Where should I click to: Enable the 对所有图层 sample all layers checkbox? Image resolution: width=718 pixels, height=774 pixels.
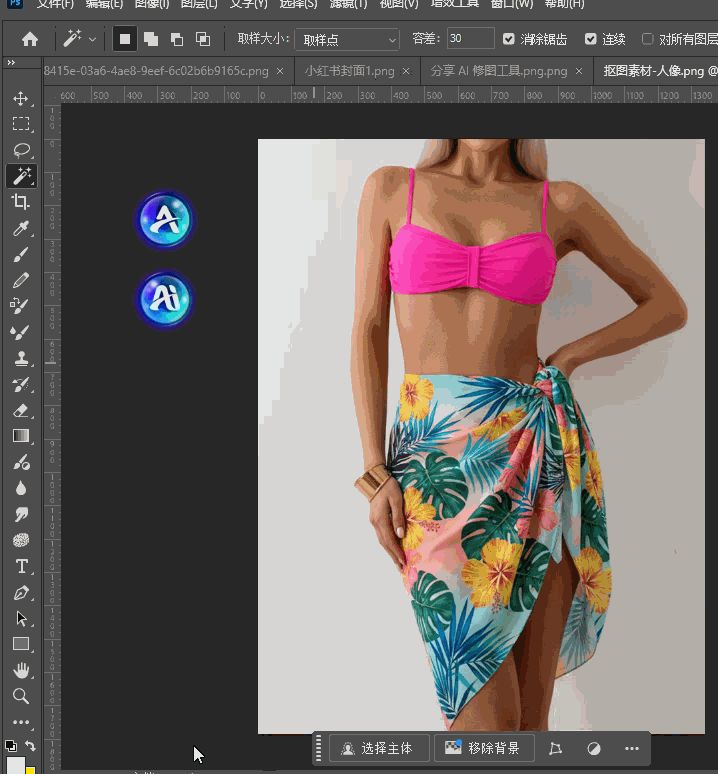647,39
